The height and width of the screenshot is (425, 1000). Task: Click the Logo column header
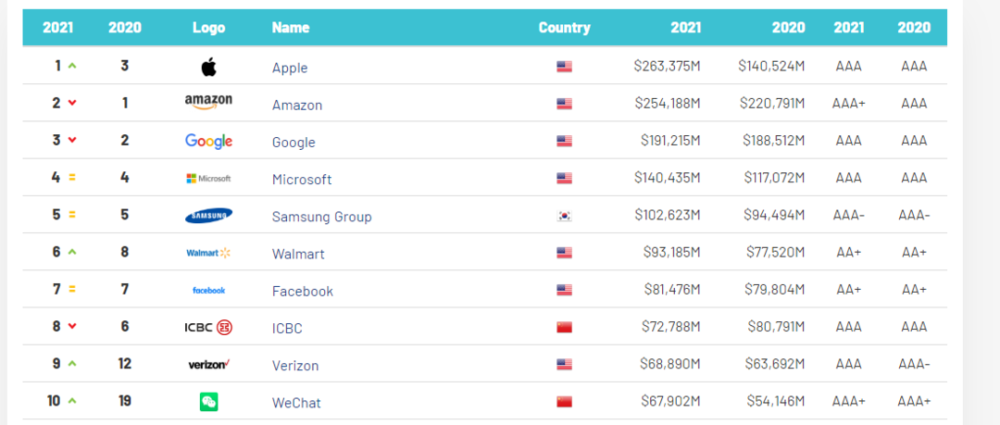[208, 28]
